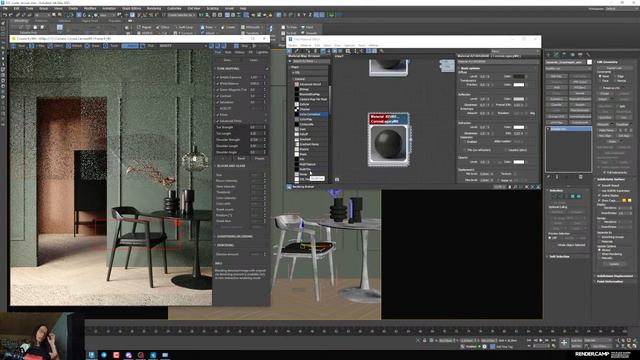Open the second taskbar app icon

click(x=104, y=355)
